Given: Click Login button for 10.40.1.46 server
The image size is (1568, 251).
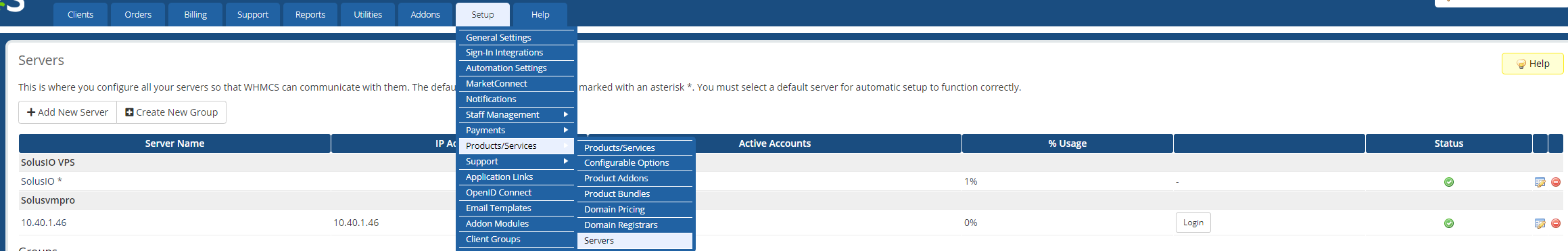Looking at the screenshot, I should pyautogui.click(x=1193, y=223).
